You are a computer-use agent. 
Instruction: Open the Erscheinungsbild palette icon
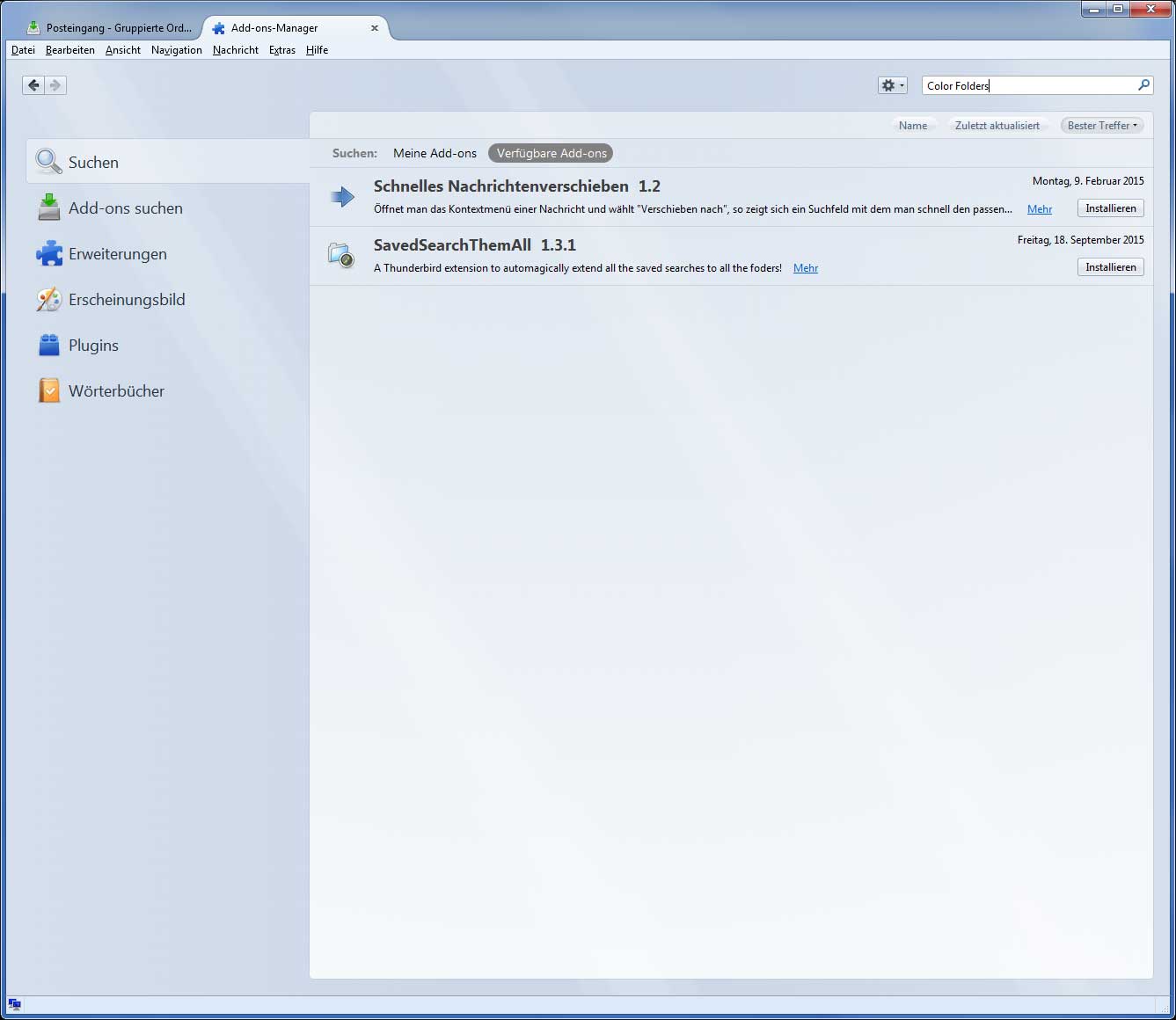point(49,299)
